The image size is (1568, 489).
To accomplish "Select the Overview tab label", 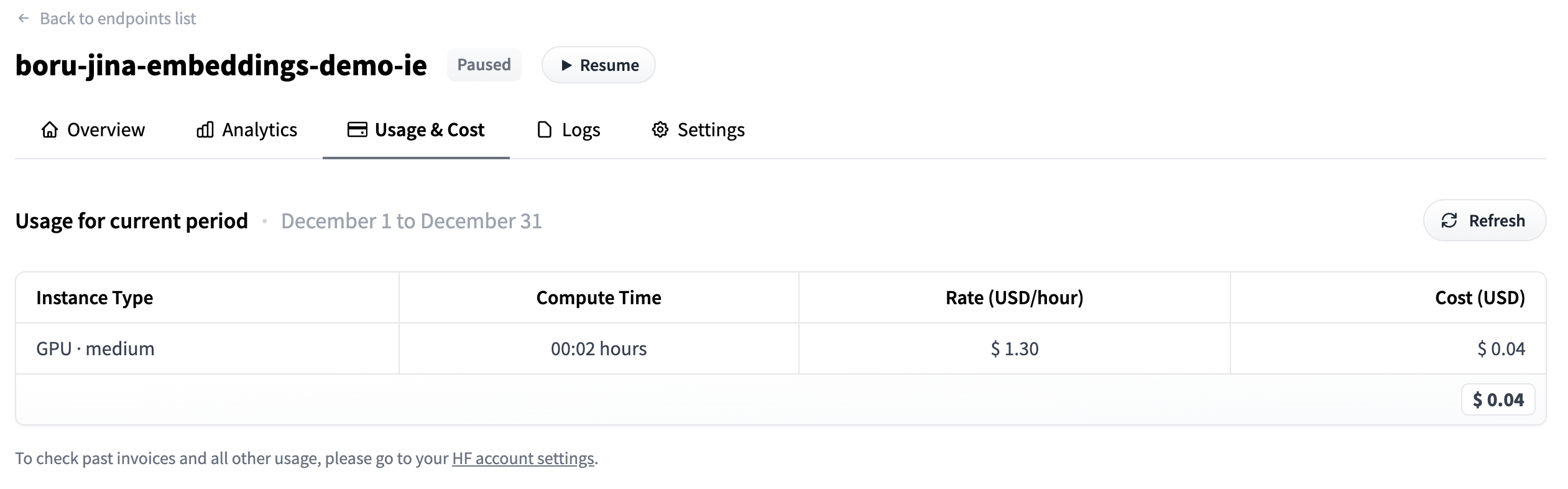I will point(106,129).
